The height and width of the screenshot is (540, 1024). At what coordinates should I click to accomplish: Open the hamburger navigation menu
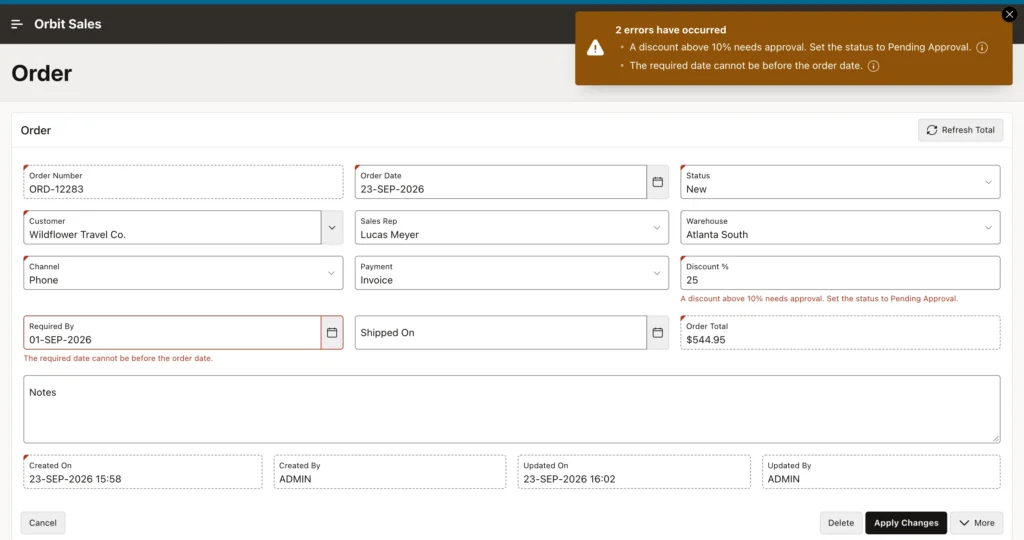click(17, 24)
